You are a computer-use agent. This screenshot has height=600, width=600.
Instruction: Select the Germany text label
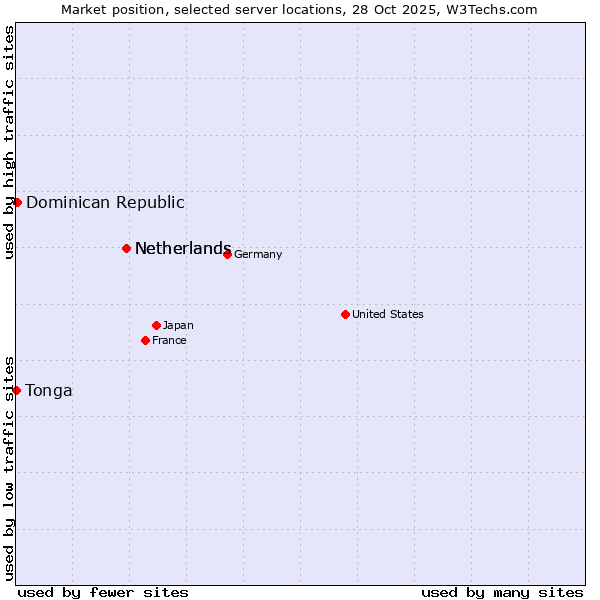tap(258, 254)
